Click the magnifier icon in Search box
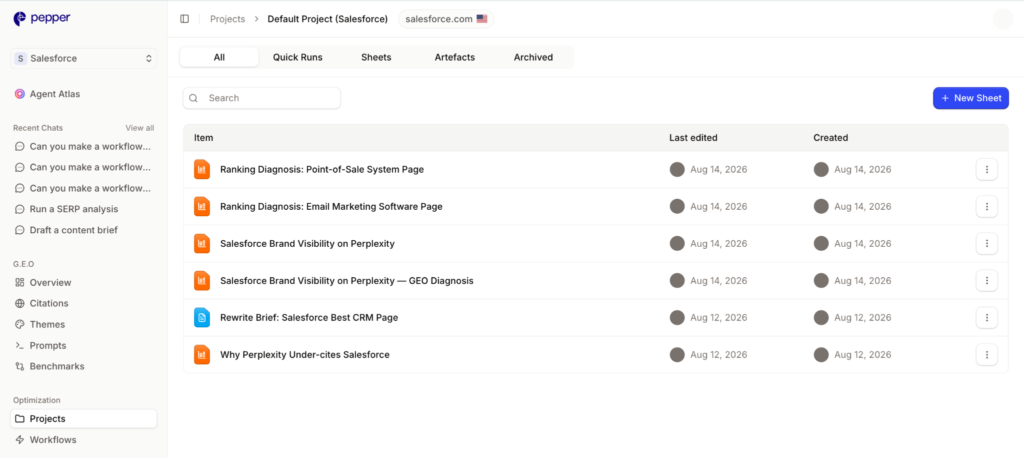1024x458 pixels. (x=193, y=98)
